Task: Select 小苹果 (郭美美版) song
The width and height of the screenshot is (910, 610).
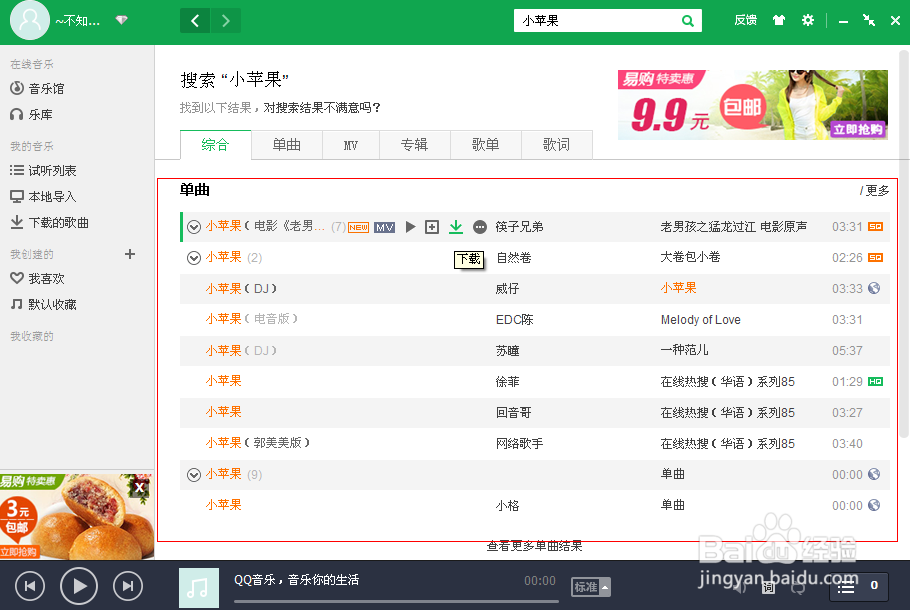Action: tap(258, 443)
